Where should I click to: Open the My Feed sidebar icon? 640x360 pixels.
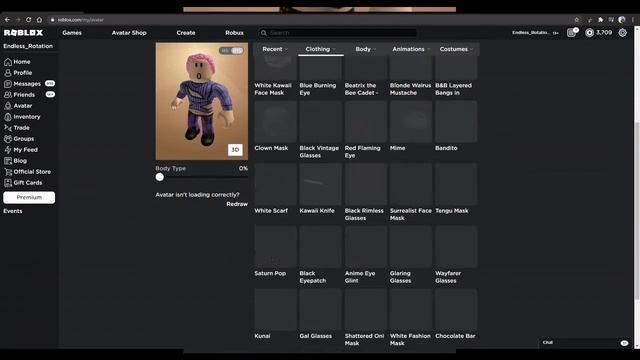(8, 150)
